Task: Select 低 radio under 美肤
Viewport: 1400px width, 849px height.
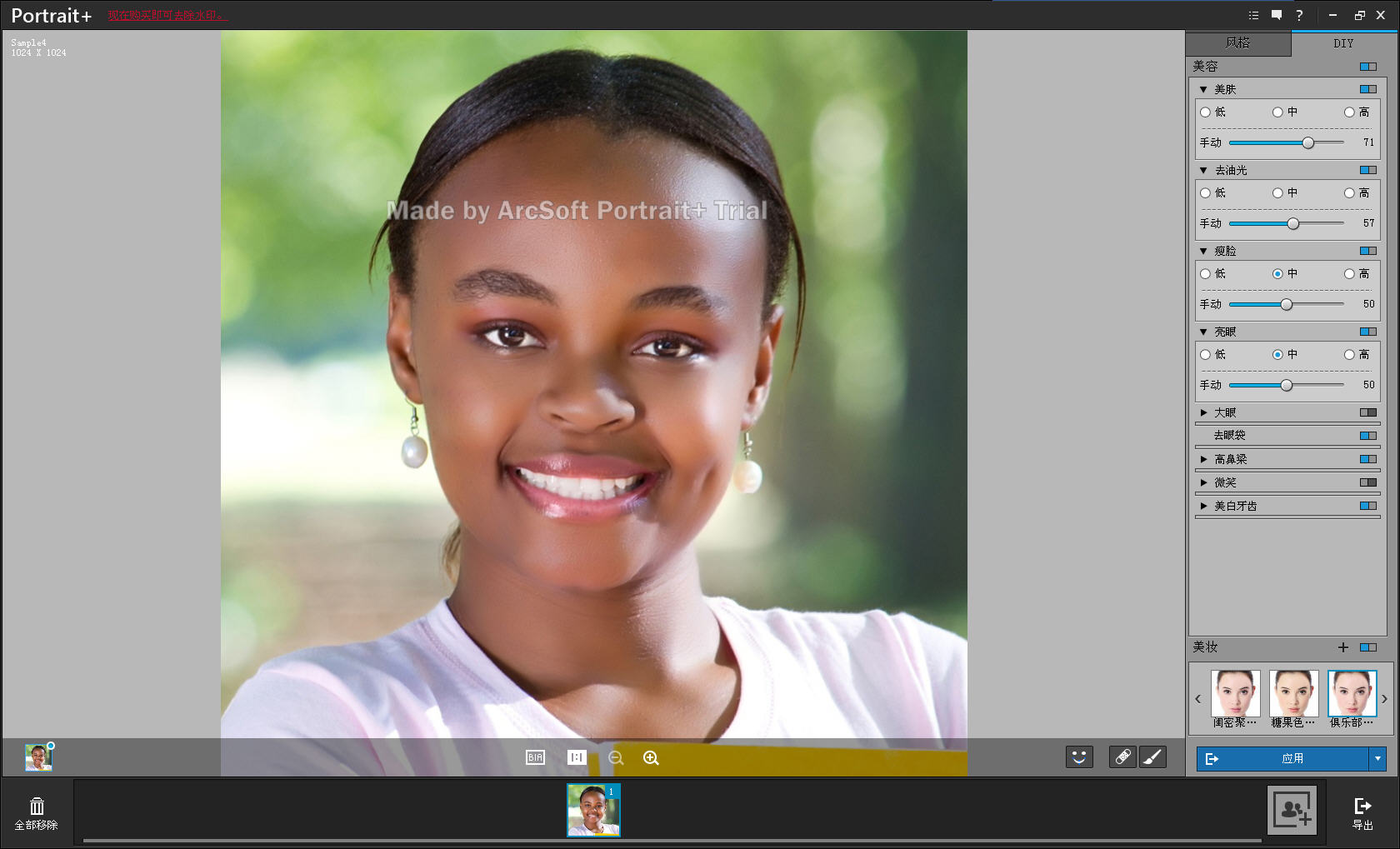Action: coord(1205,112)
